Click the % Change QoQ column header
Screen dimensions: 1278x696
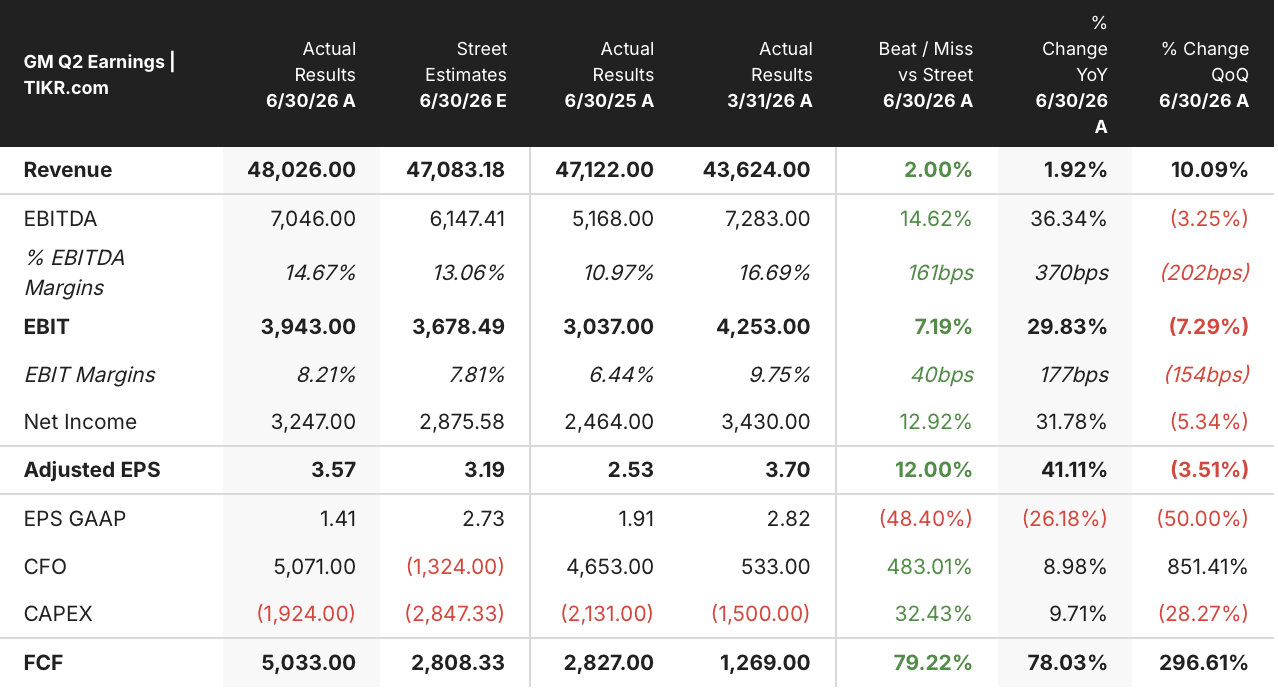(1204, 75)
